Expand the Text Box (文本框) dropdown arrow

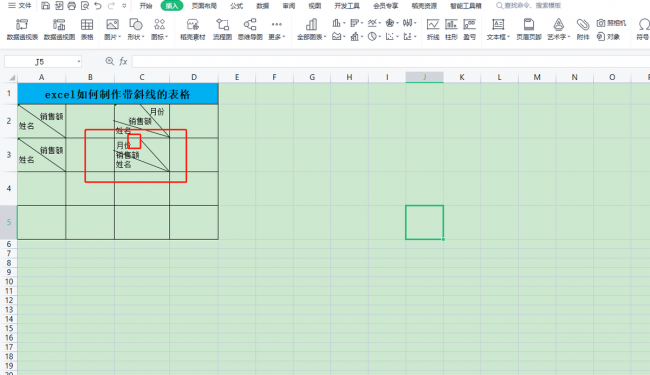pyautogui.click(x=508, y=37)
